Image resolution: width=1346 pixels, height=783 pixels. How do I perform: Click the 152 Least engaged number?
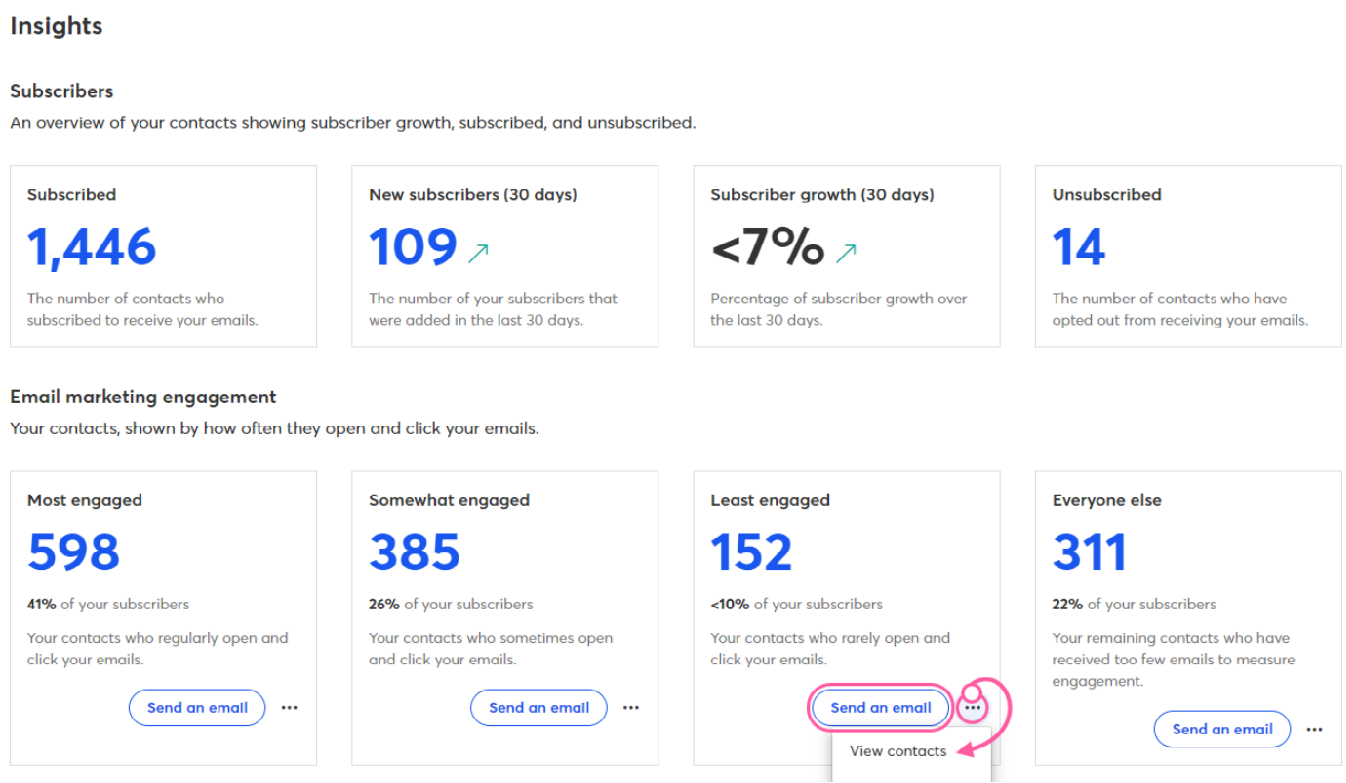tap(751, 552)
